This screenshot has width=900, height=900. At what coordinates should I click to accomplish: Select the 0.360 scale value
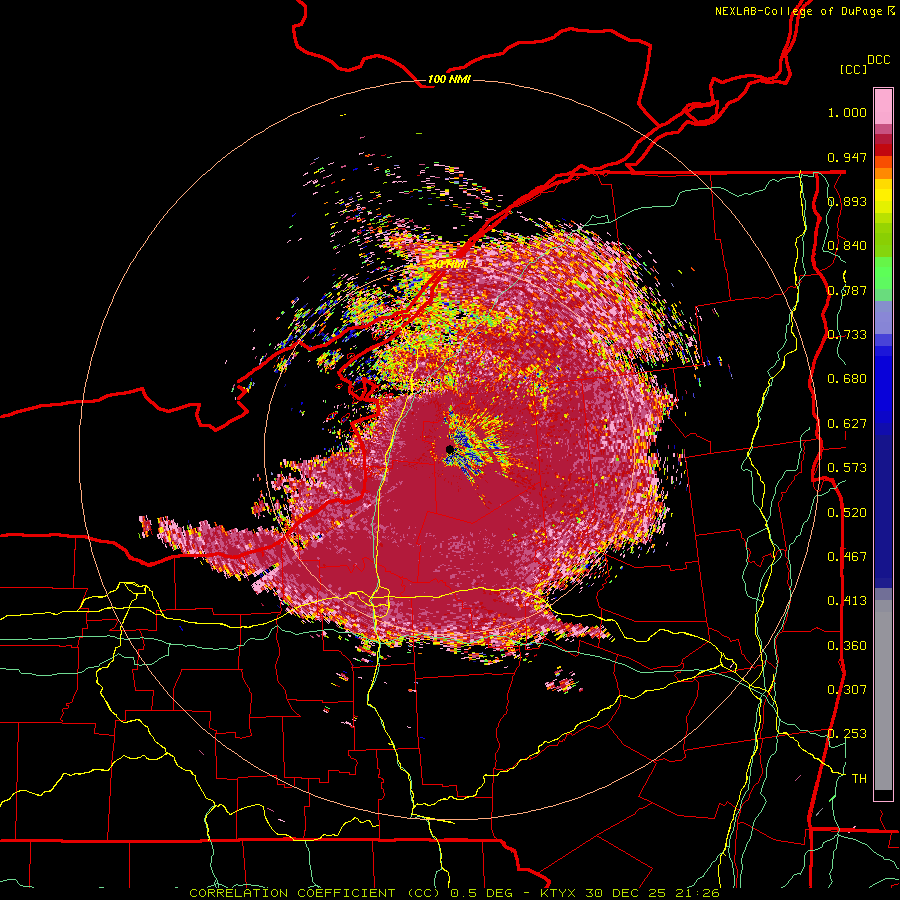(x=847, y=646)
